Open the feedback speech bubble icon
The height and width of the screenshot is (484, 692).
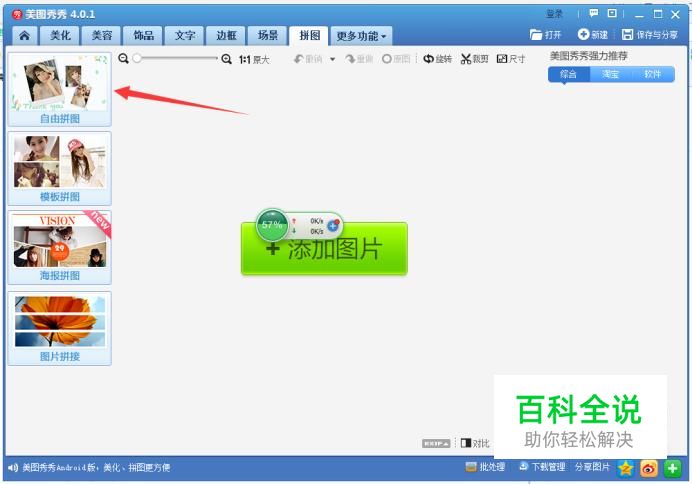(x=594, y=14)
